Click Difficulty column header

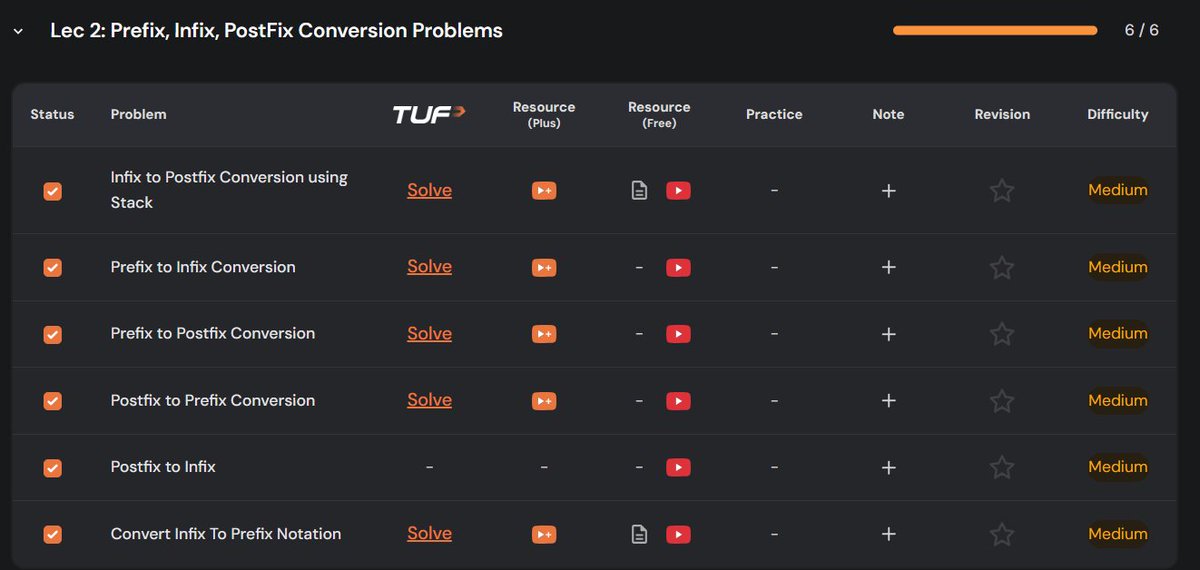[x=1117, y=114]
